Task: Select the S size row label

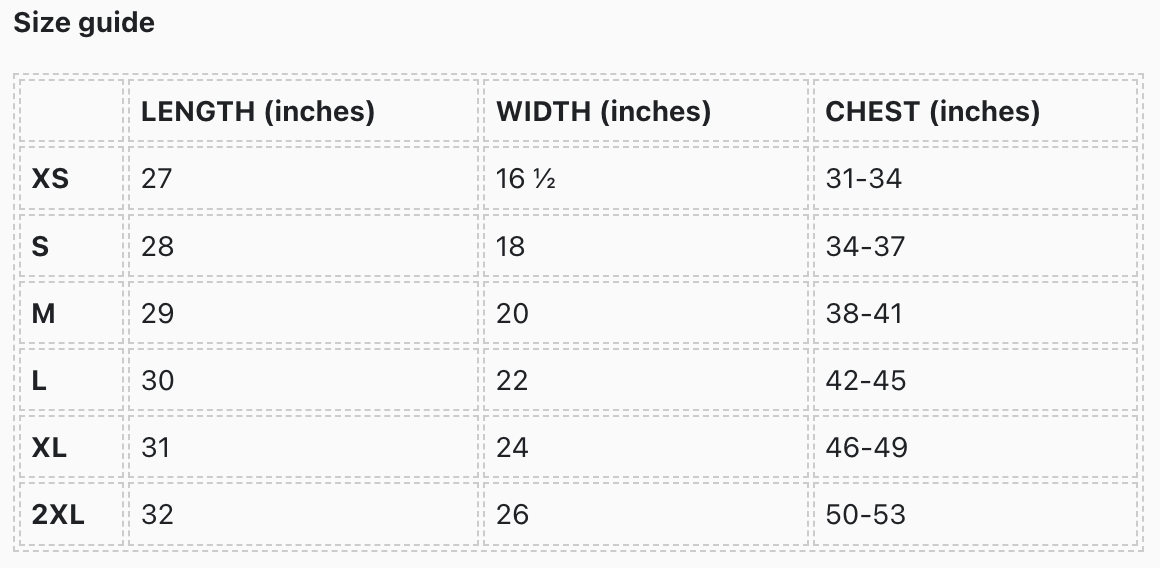Action: point(40,246)
